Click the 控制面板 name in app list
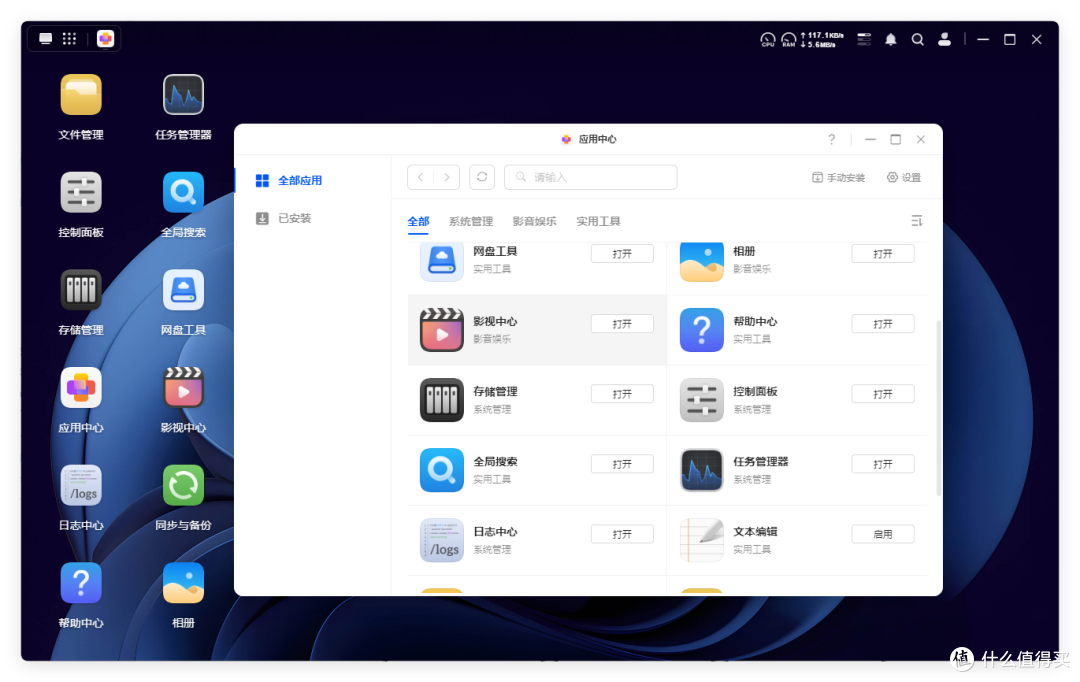1080x682 pixels. pyautogui.click(x=756, y=391)
